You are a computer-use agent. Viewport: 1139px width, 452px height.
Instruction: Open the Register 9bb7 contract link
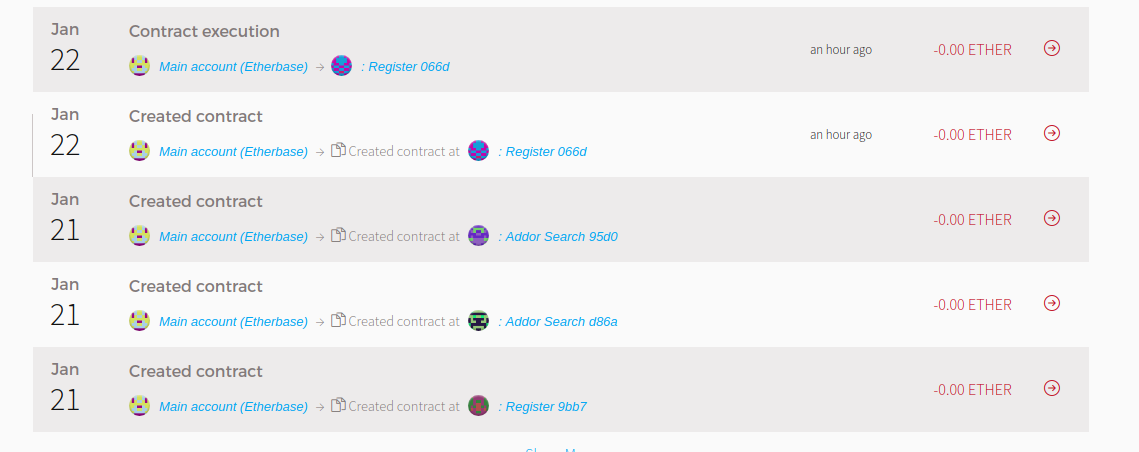pyautogui.click(x=543, y=407)
